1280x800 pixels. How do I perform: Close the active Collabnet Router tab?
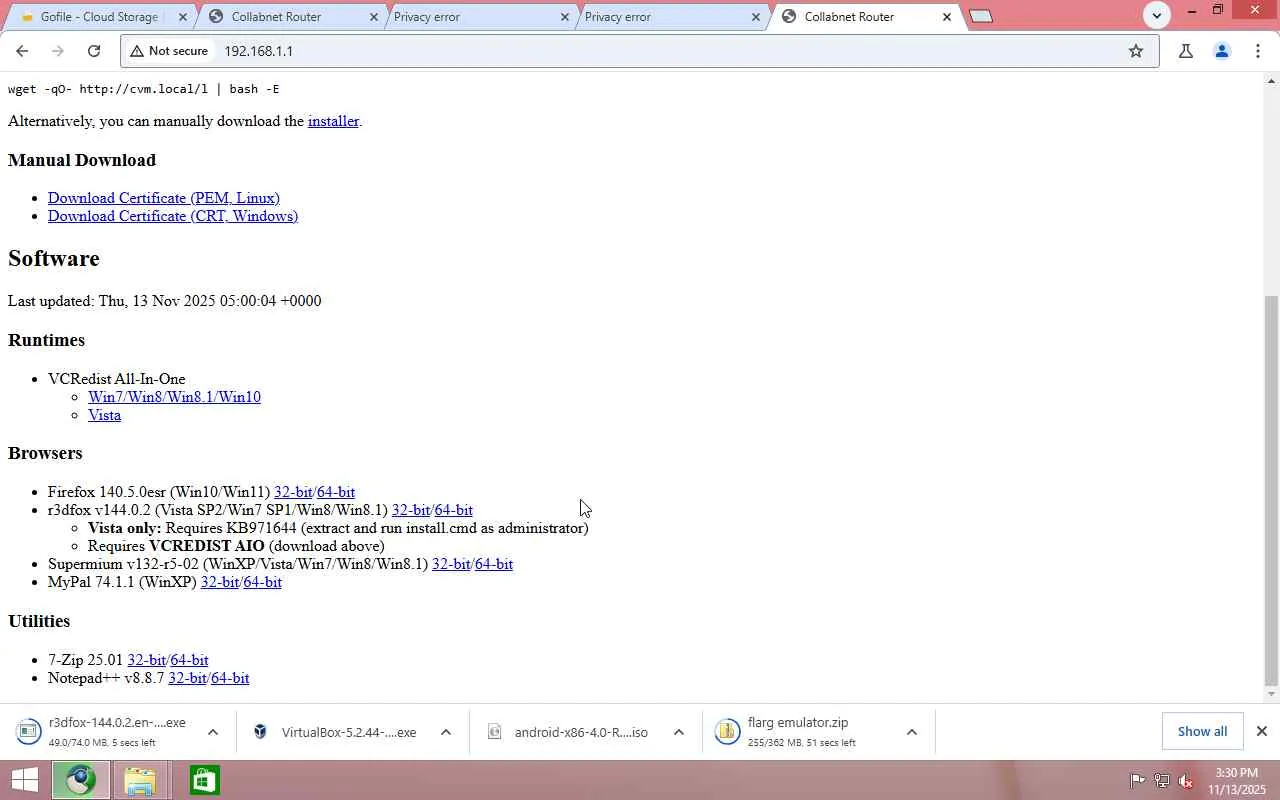pyautogui.click(x=947, y=17)
